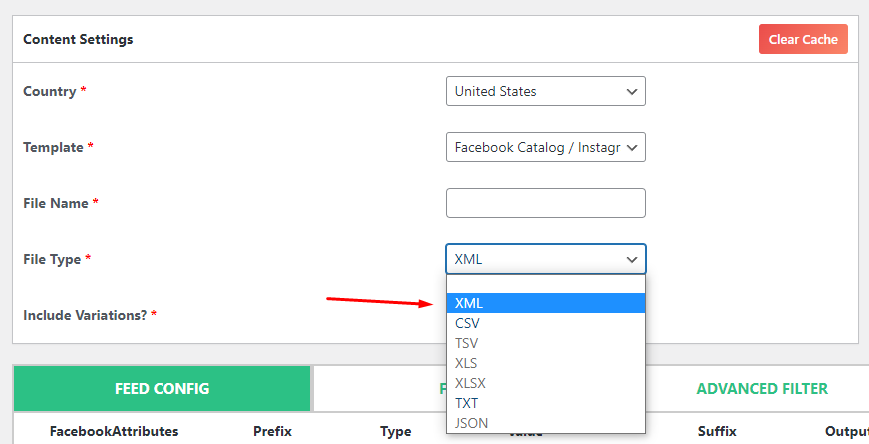The width and height of the screenshot is (869, 444).
Task: Collapse the File Type dropdown showing XML
Action: [x=545, y=259]
